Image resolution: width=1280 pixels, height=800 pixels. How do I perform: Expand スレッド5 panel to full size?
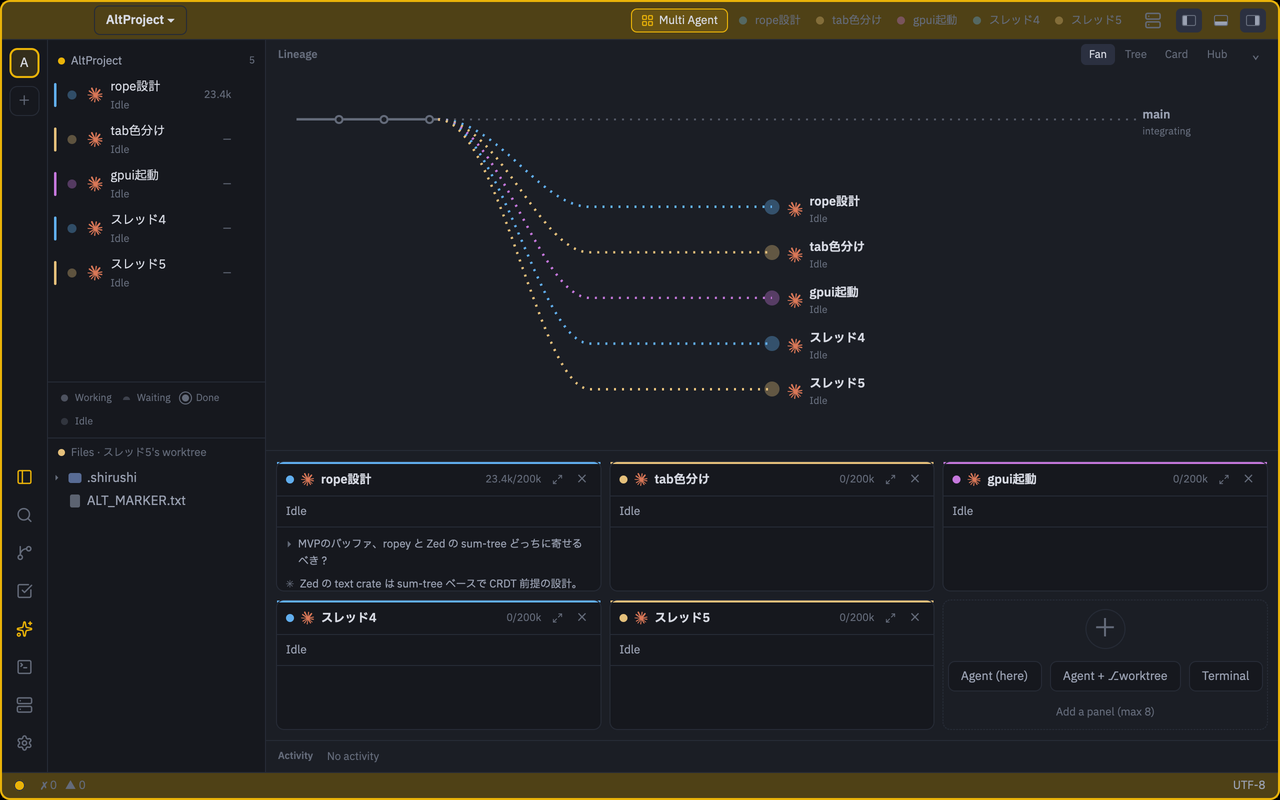coord(891,617)
